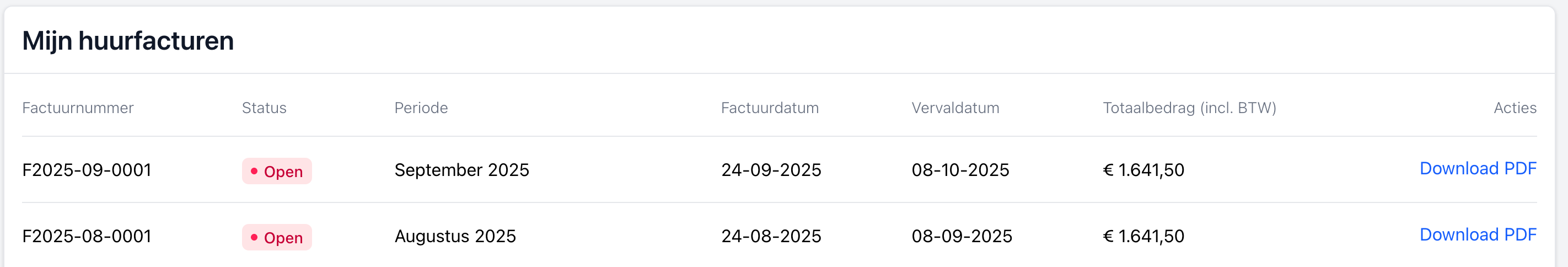Click invoice date 24-09-2025
The image size is (1568, 267).
coord(771,170)
